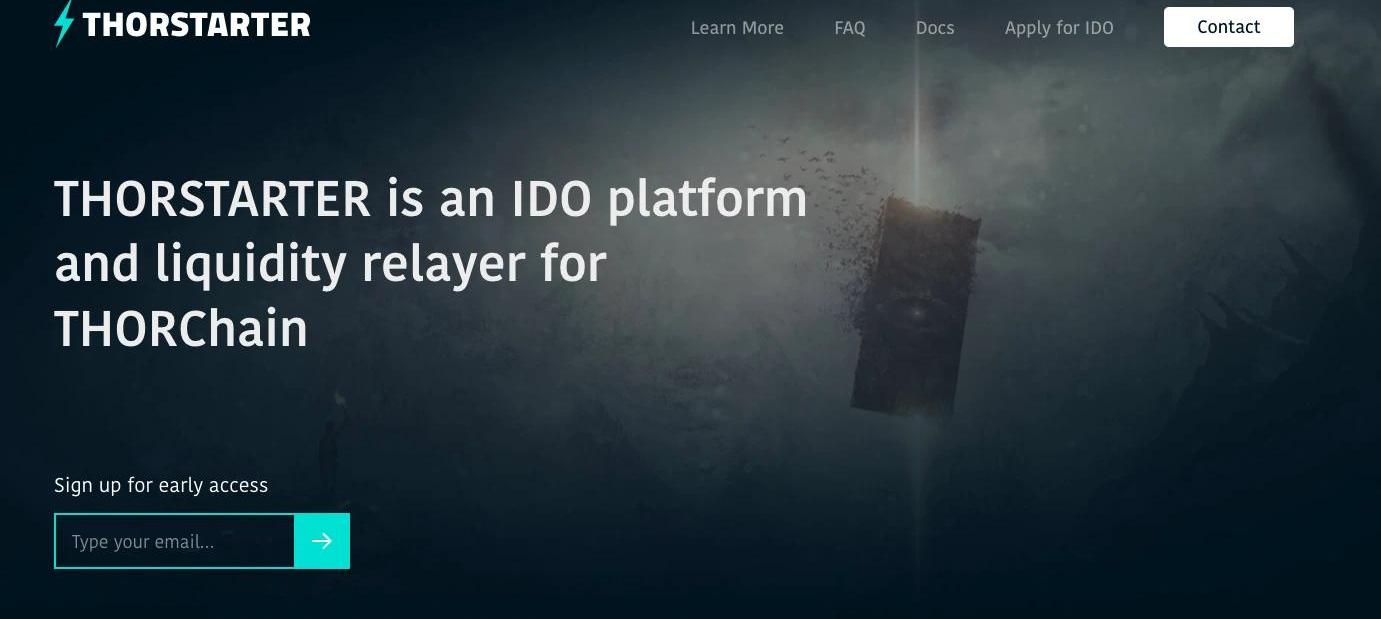Click the headline 'THORSTARTER is an IDO platform'
This screenshot has height=619, width=1381.
click(x=431, y=198)
